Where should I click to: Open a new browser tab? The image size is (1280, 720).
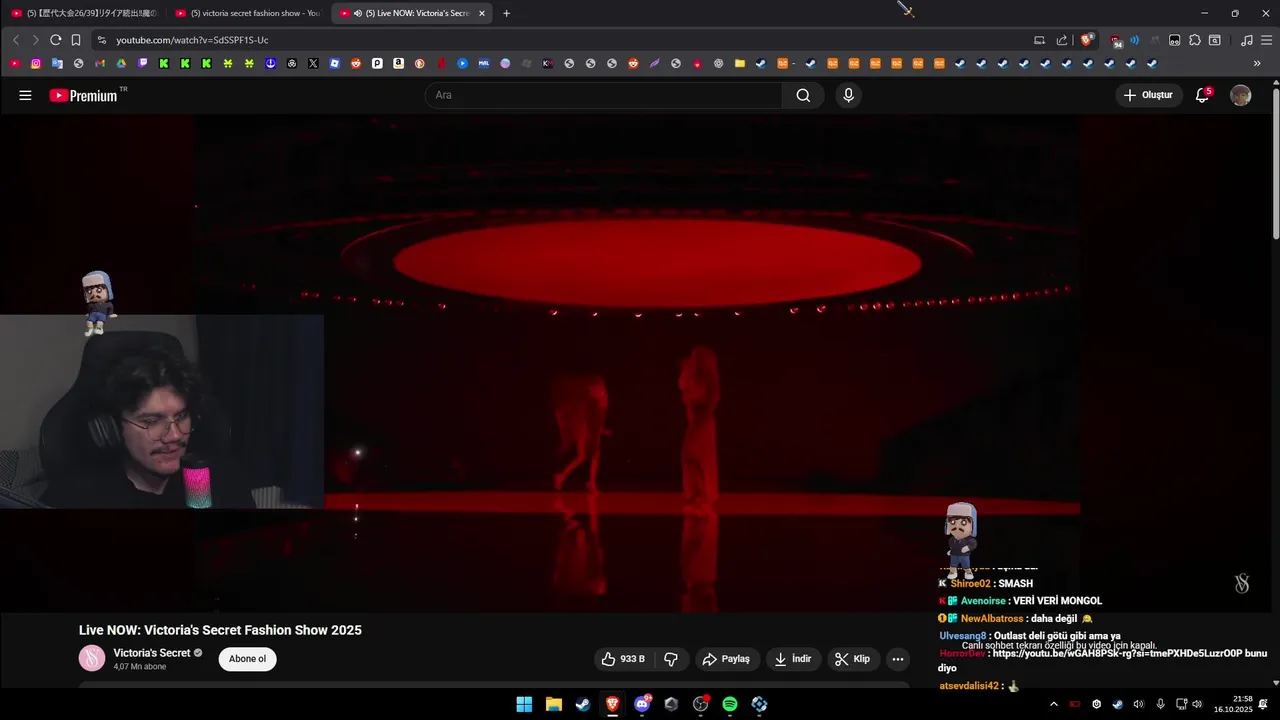(506, 13)
